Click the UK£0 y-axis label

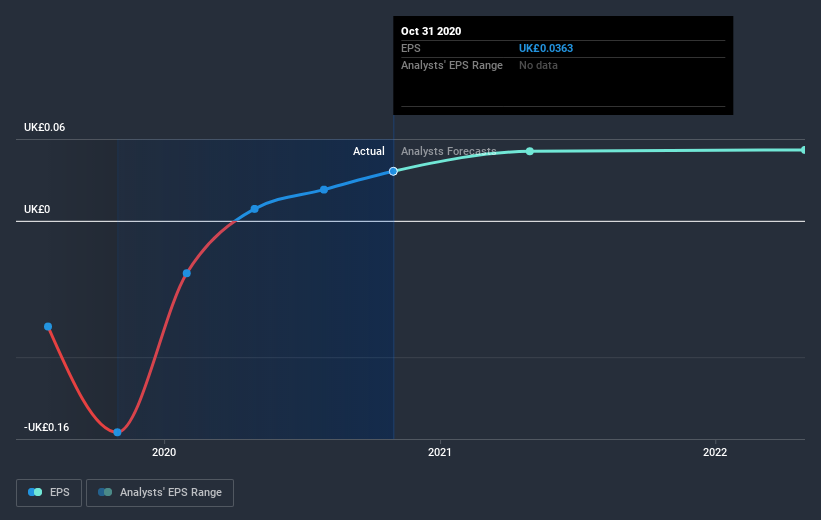(37, 209)
